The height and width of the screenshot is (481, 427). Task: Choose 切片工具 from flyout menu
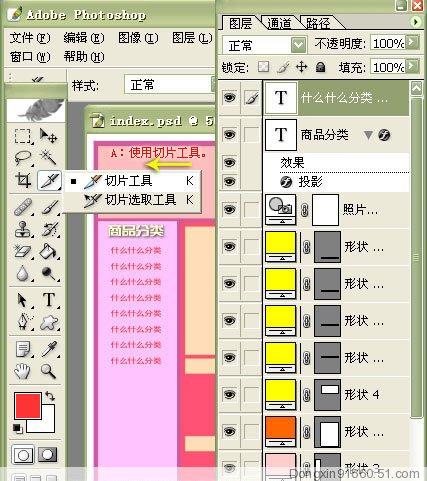(132, 181)
